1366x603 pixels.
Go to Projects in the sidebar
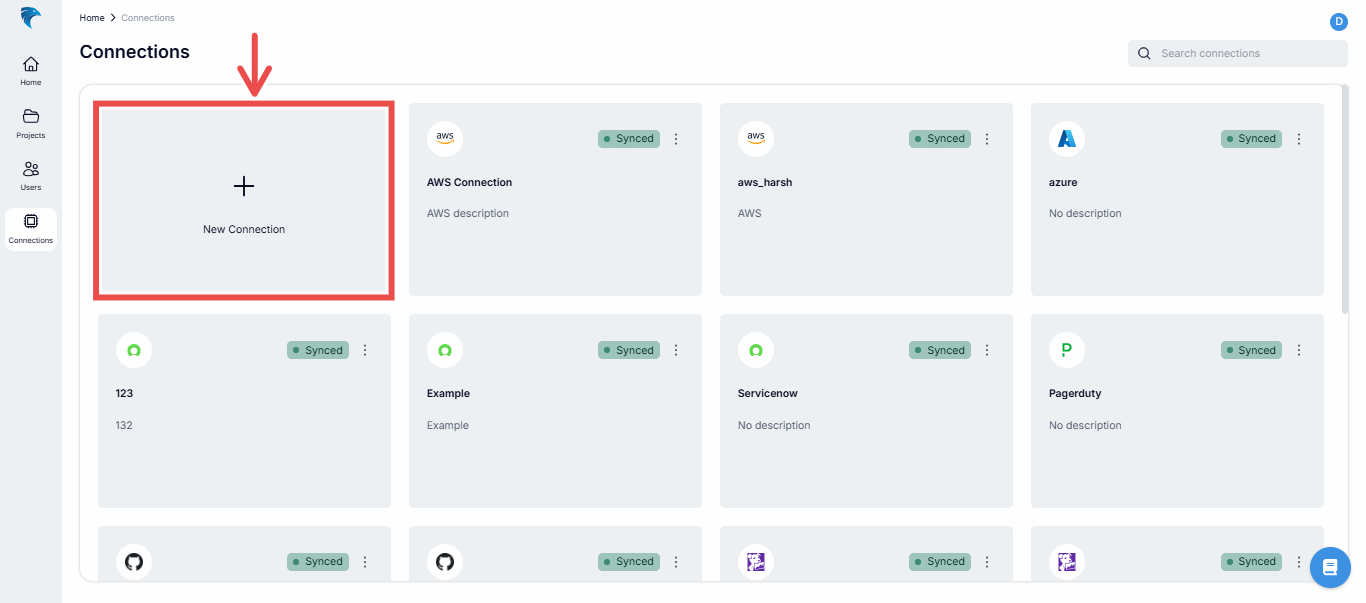tap(31, 123)
